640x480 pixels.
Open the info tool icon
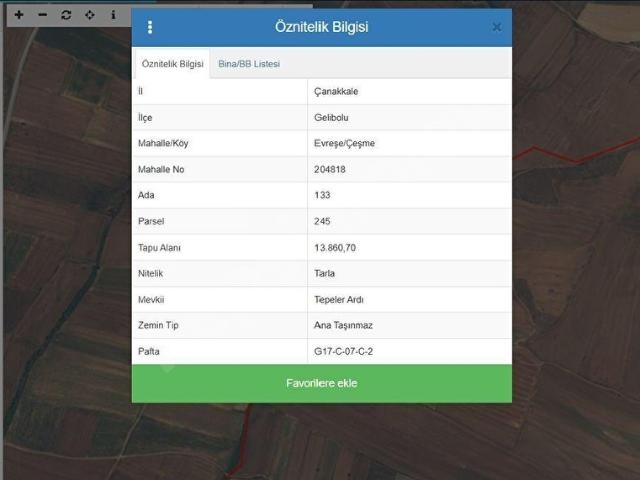[113, 15]
